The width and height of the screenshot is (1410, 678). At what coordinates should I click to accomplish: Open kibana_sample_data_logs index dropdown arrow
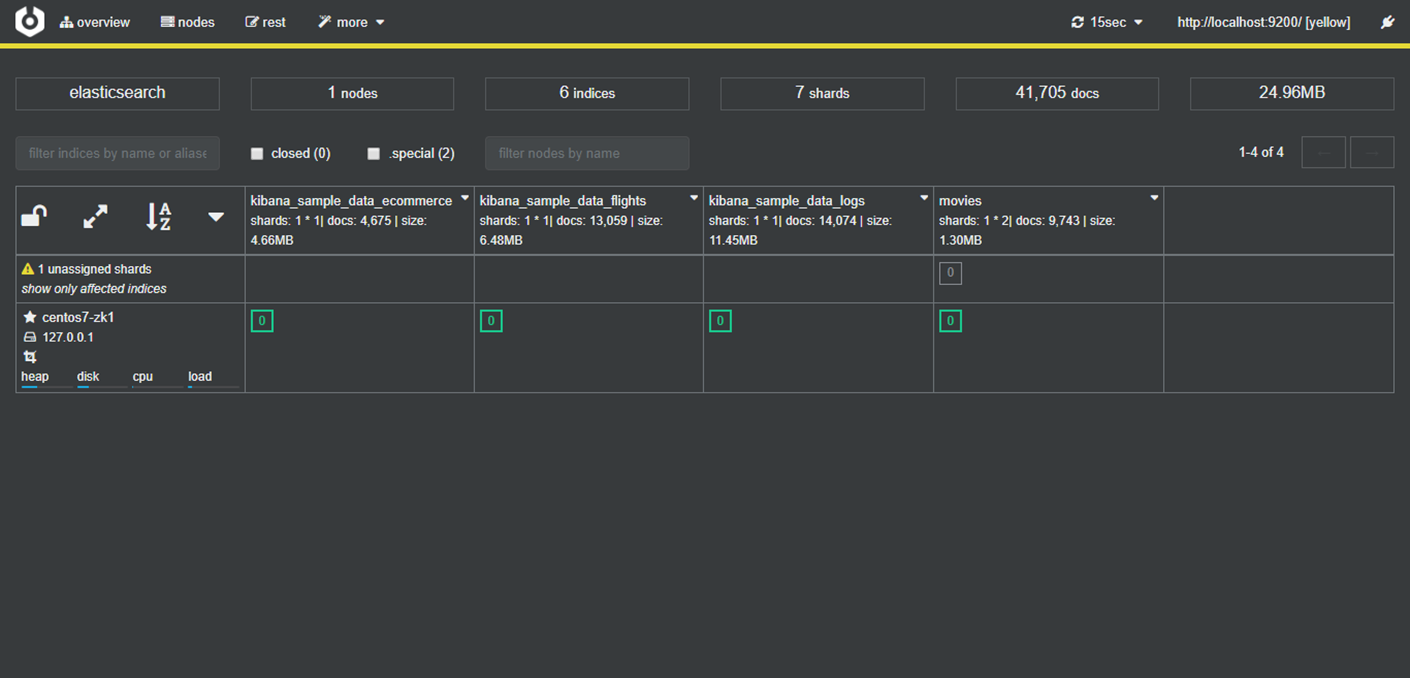pos(924,199)
